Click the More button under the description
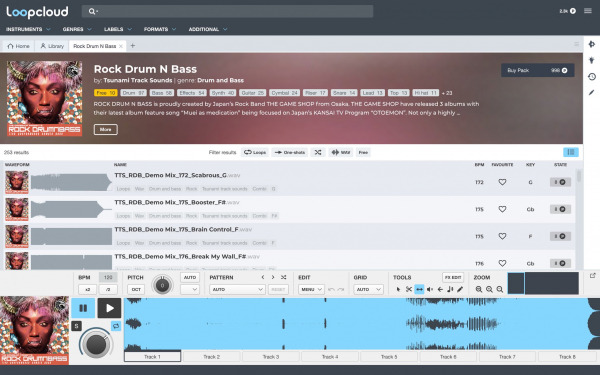 click(106, 129)
